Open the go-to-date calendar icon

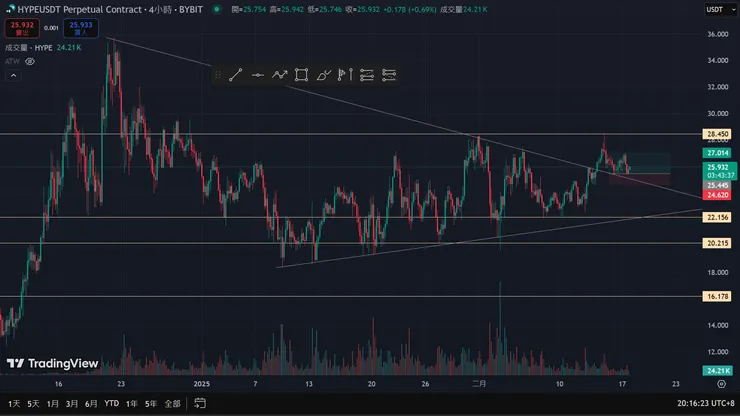click(x=200, y=403)
